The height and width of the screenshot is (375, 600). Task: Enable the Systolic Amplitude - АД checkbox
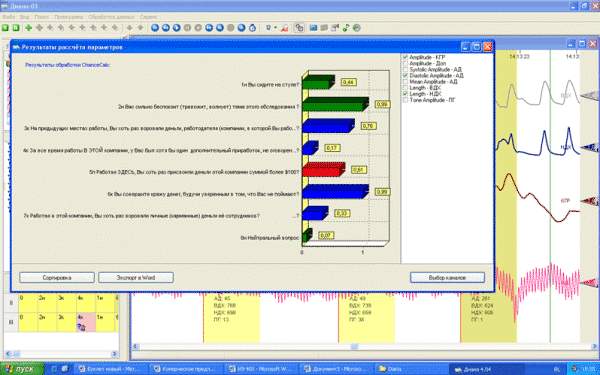coord(405,70)
